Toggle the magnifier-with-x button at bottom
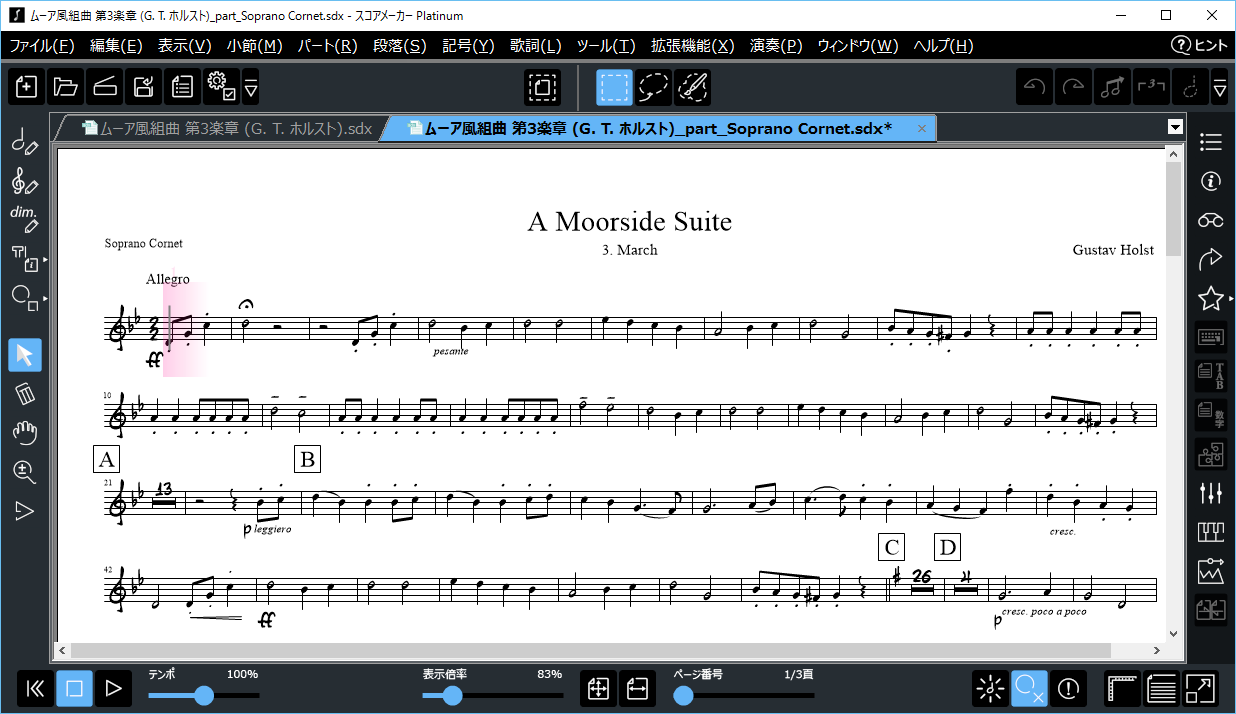The image size is (1236, 714). 1029,688
